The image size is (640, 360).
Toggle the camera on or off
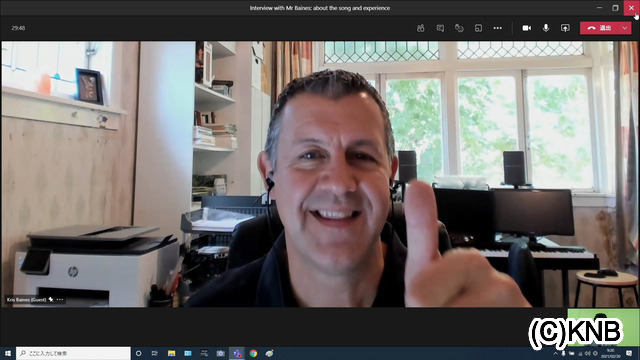pyautogui.click(x=527, y=28)
